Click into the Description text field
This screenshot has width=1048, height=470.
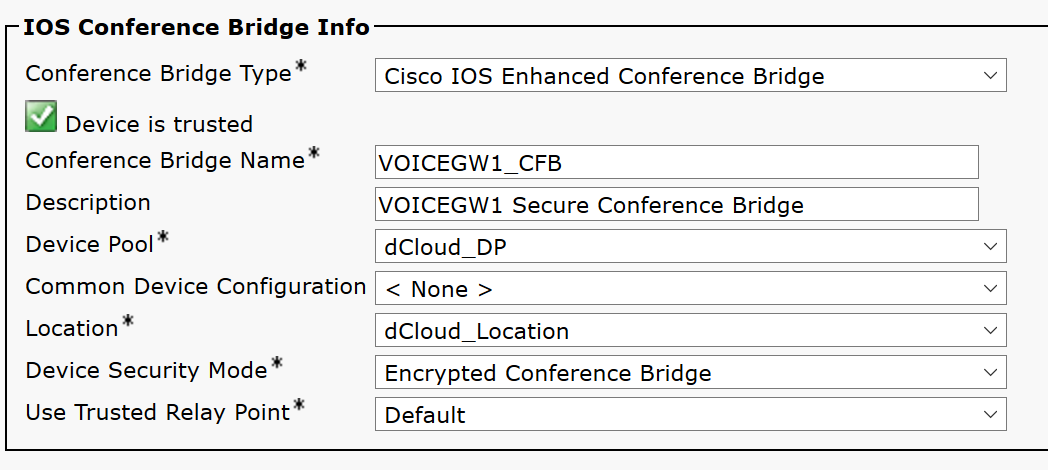[676, 205]
